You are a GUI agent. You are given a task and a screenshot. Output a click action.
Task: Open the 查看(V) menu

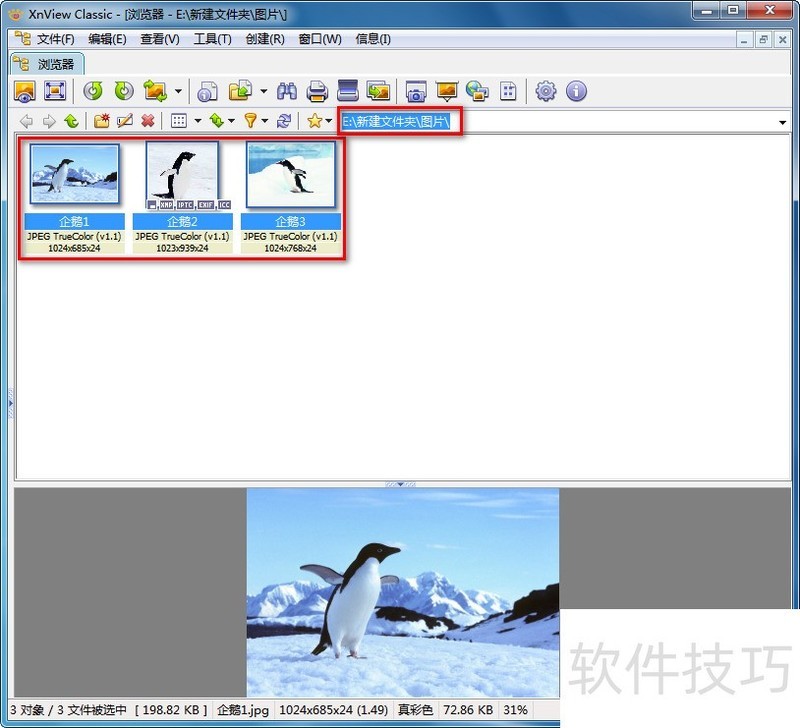tap(160, 39)
